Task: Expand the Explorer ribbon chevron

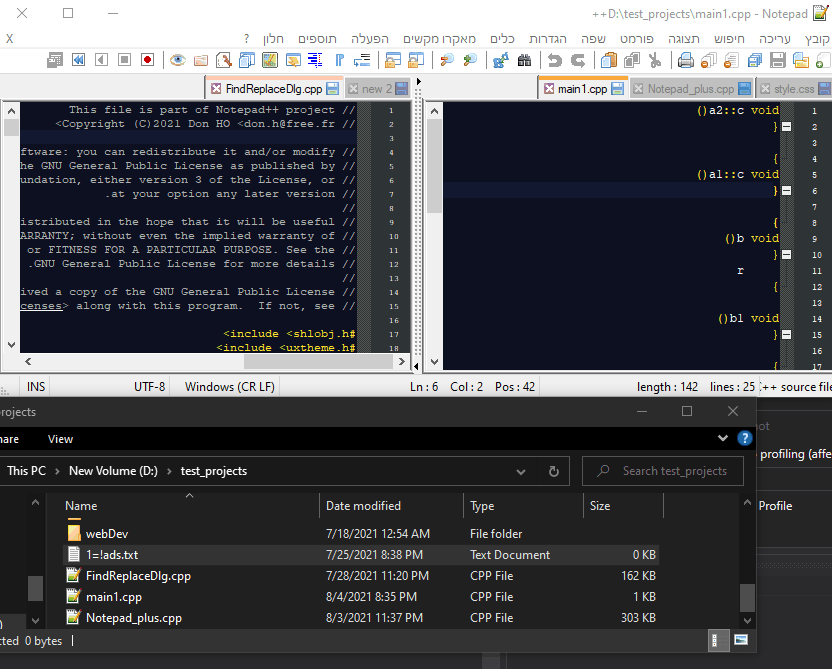Action: point(723,438)
